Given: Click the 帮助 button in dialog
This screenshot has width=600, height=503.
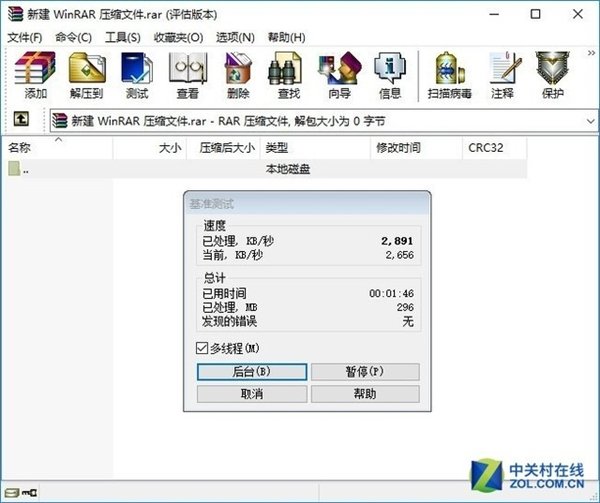Looking at the screenshot, I should coord(365,394).
